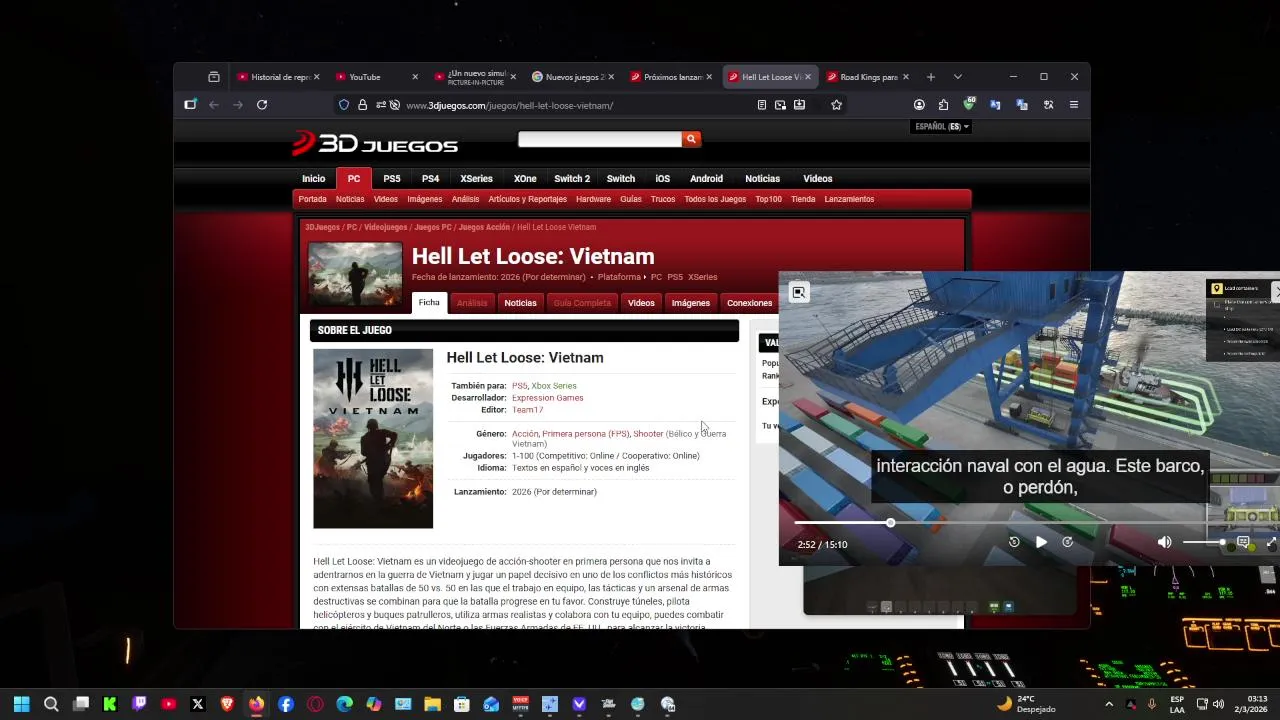Click the small game thumbnail in header
The height and width of the screenshot is (720, 1280).
tap(355, 274)
